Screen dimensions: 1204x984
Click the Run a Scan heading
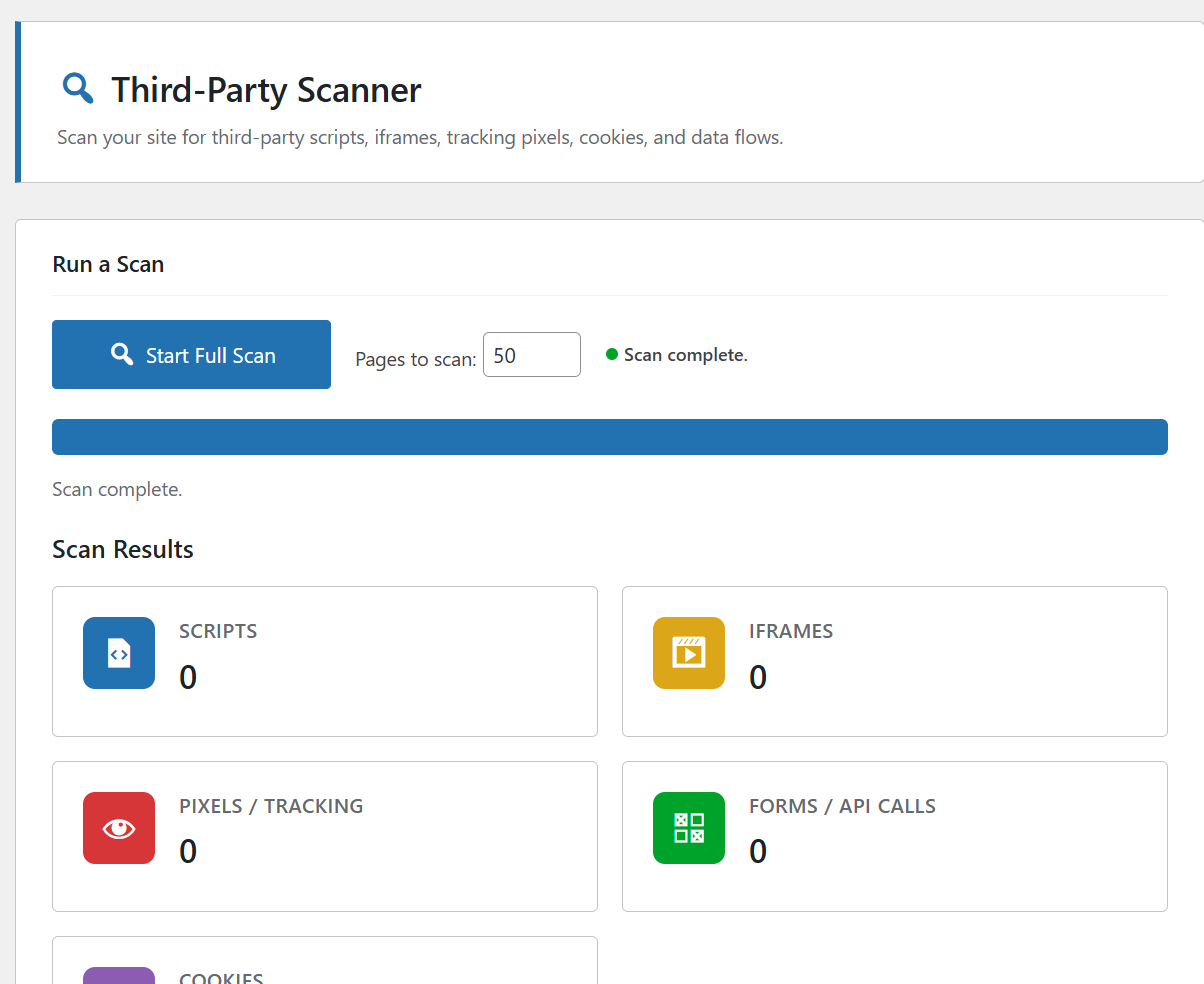108,264
